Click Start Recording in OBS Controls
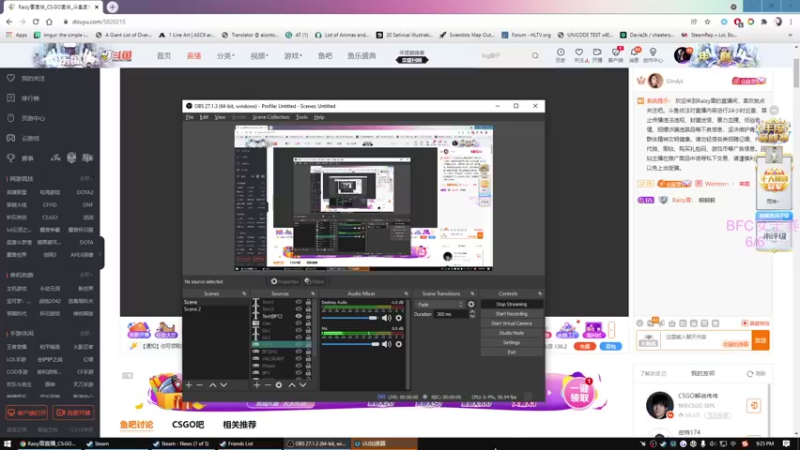The width and height of the screenshot is (800, 450). (x=511, y=314)
